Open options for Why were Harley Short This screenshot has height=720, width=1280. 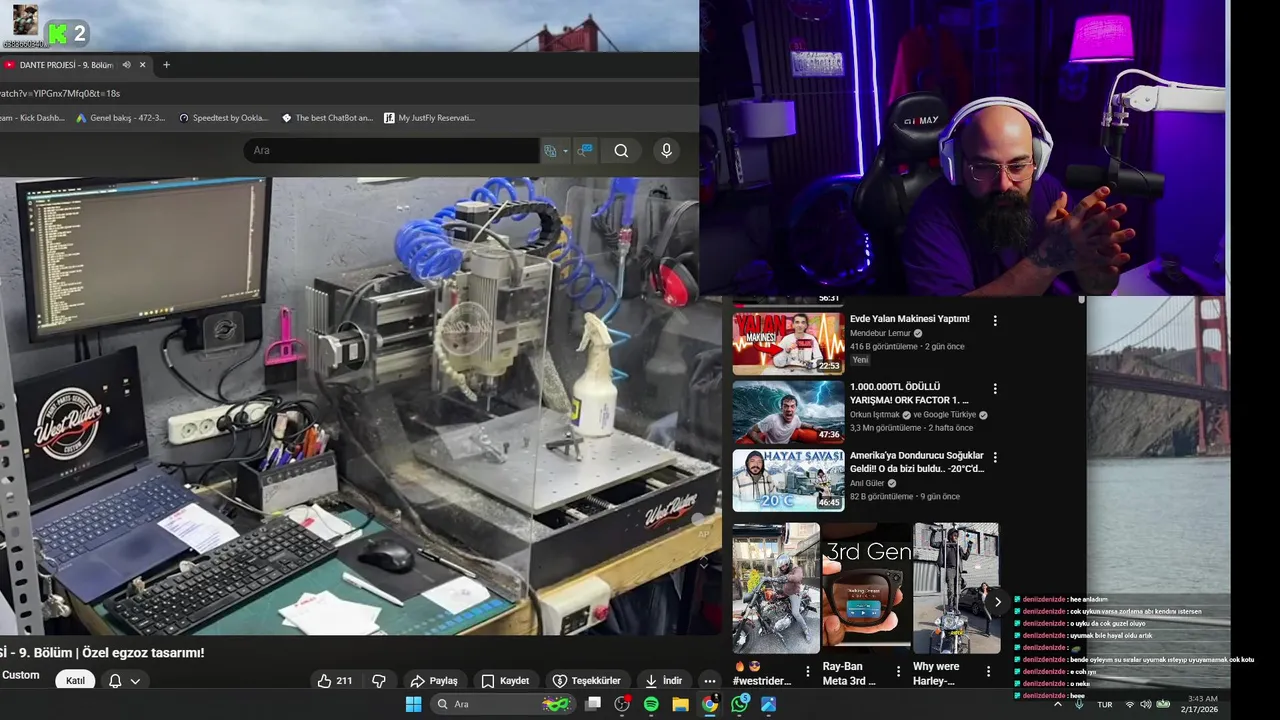click(x=988, y=672)
